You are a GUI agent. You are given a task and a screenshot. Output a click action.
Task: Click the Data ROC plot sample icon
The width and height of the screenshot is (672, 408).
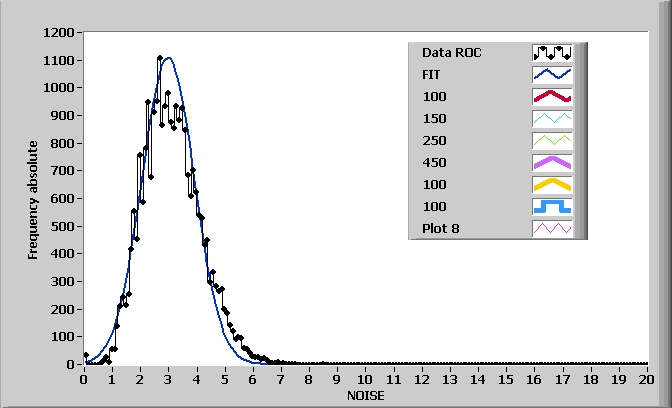point(551,52)
